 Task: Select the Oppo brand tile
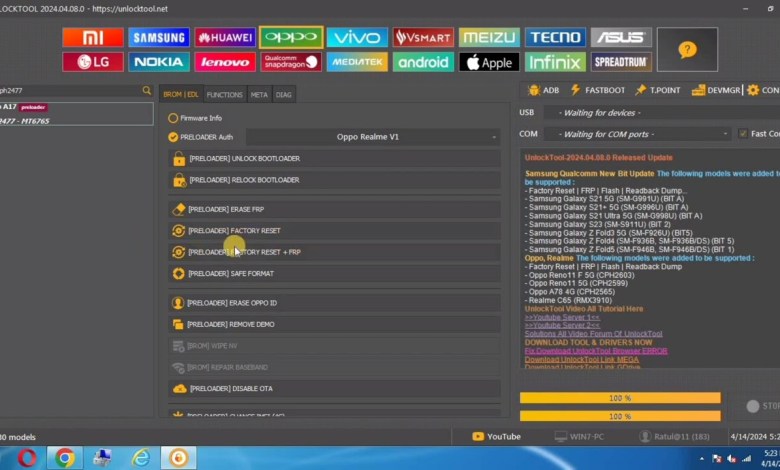291,37
